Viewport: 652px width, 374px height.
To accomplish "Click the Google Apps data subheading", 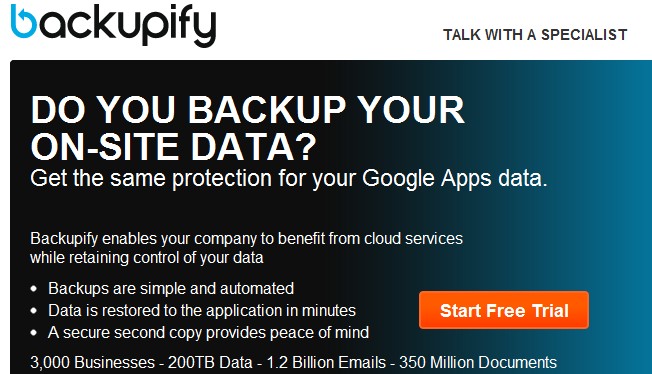I will (289, 179).
